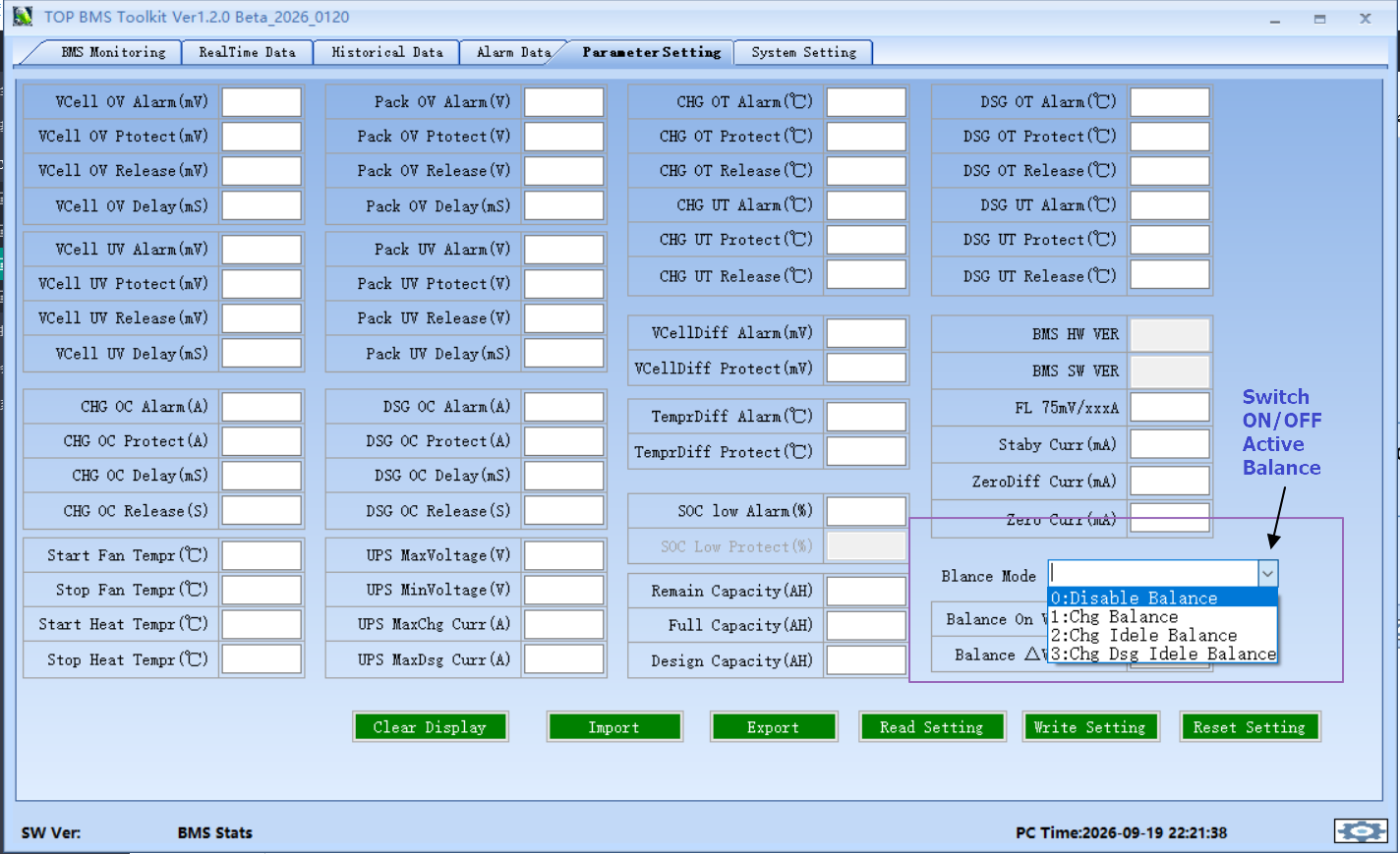Focus the CHG OT Alarm input field
Screen dimensions: 1400x854
[866, 102]
